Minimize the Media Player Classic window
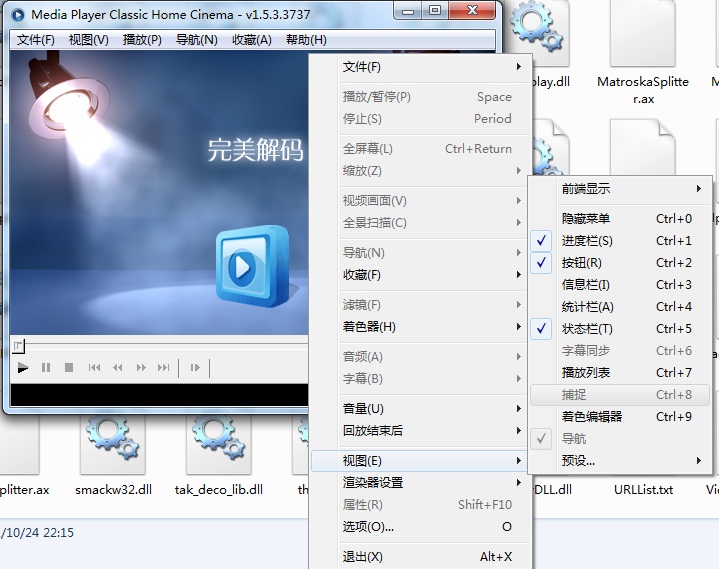 click(x=408, y=11)
